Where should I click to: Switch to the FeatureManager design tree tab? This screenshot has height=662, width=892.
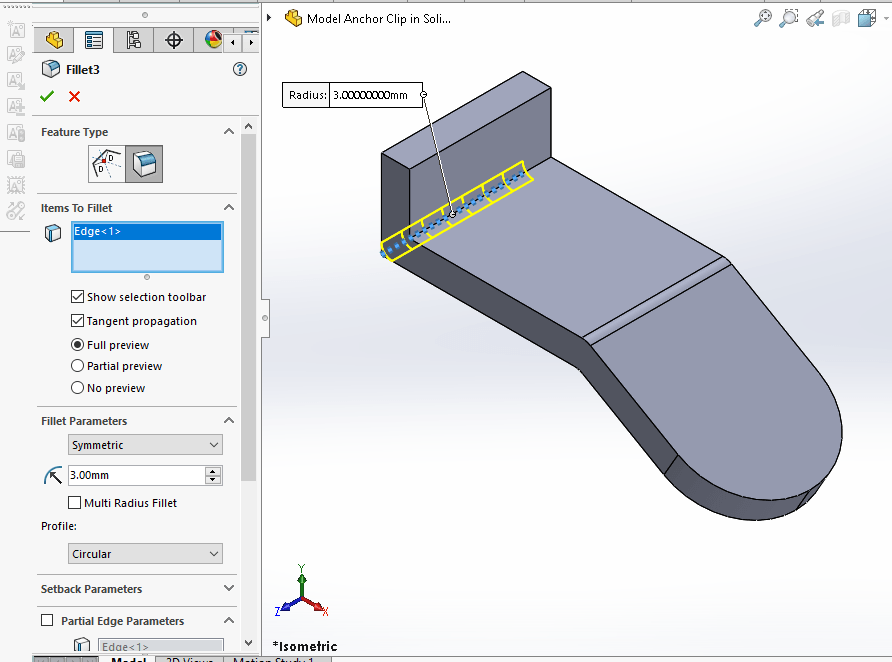[x=53, y=40]
